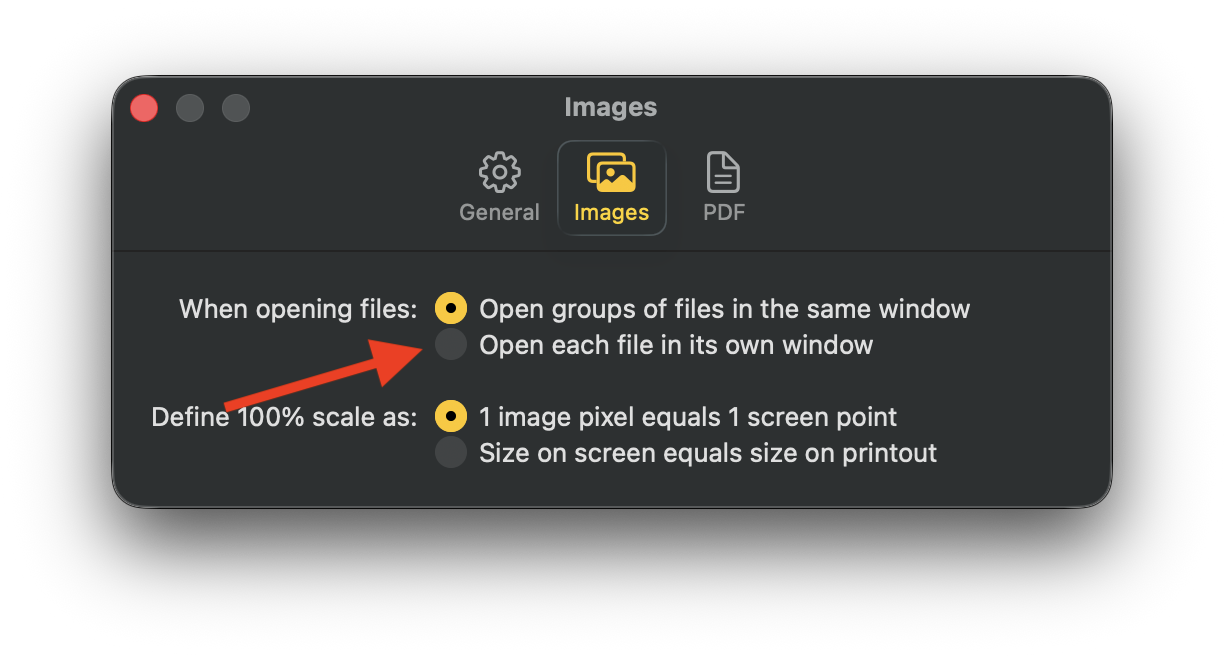Click the gray zoom window button
1224x656 pixels.
click(236, 108)
